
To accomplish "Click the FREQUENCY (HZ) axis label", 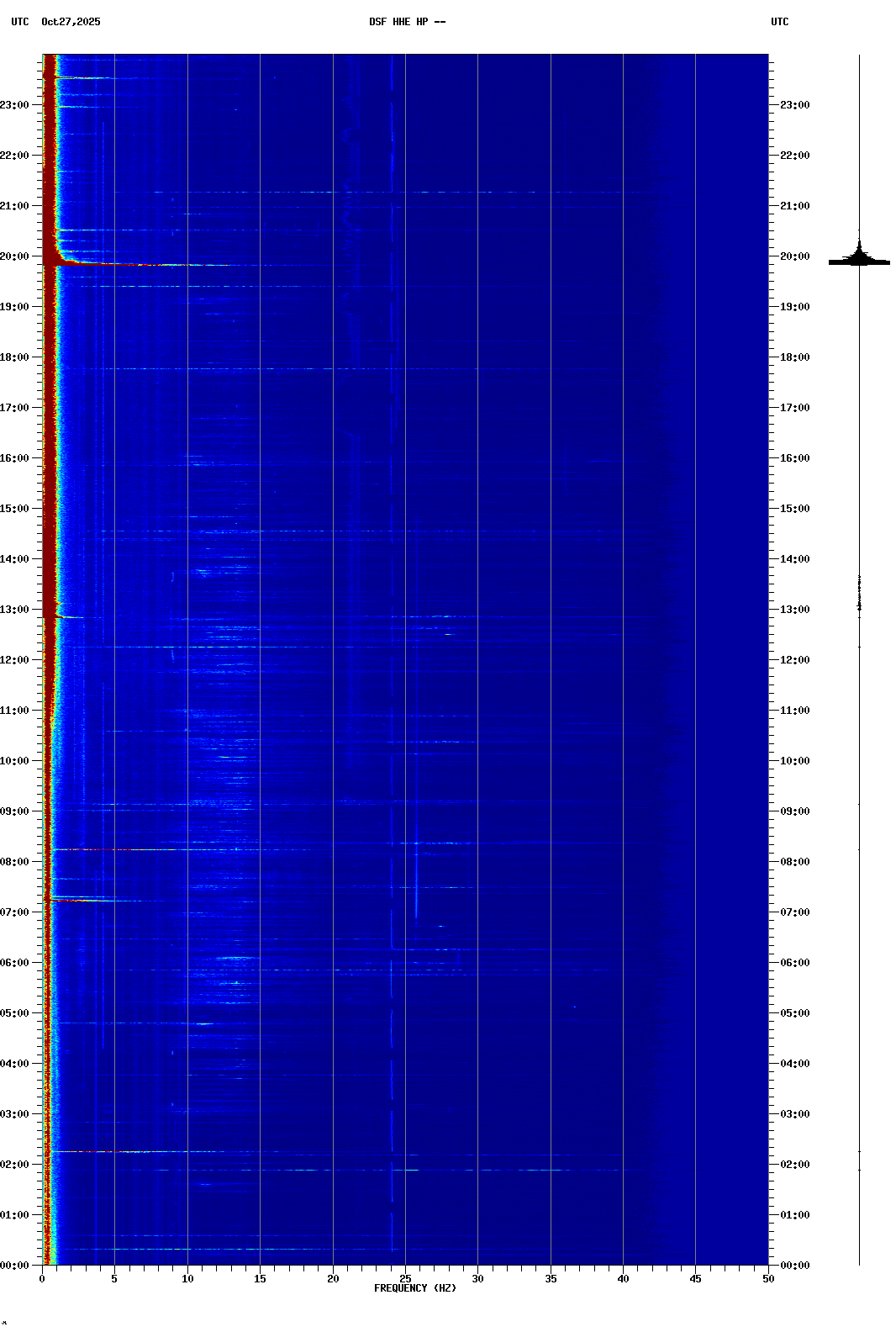I will point(414,1288).
